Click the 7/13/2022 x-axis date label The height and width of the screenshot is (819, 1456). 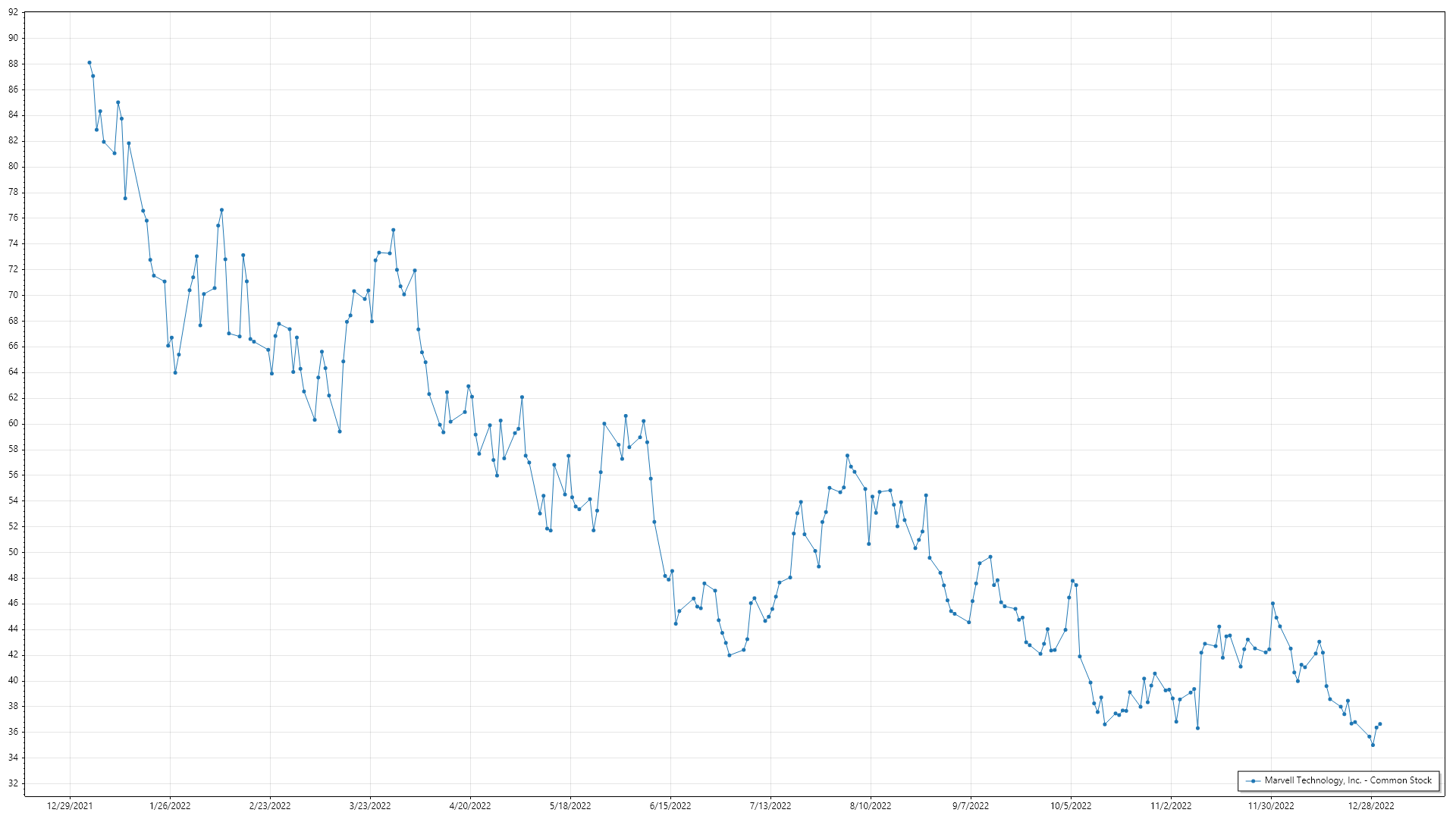770,806
